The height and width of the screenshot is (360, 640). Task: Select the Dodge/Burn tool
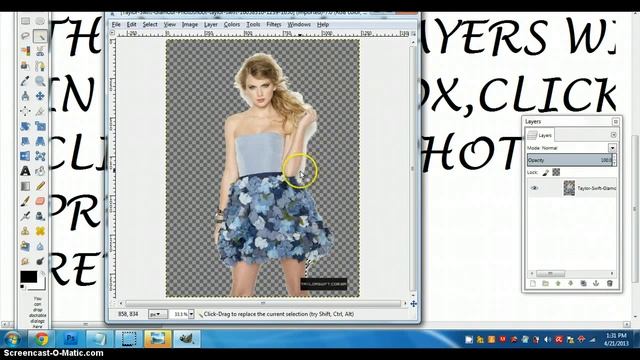point(40,261)
